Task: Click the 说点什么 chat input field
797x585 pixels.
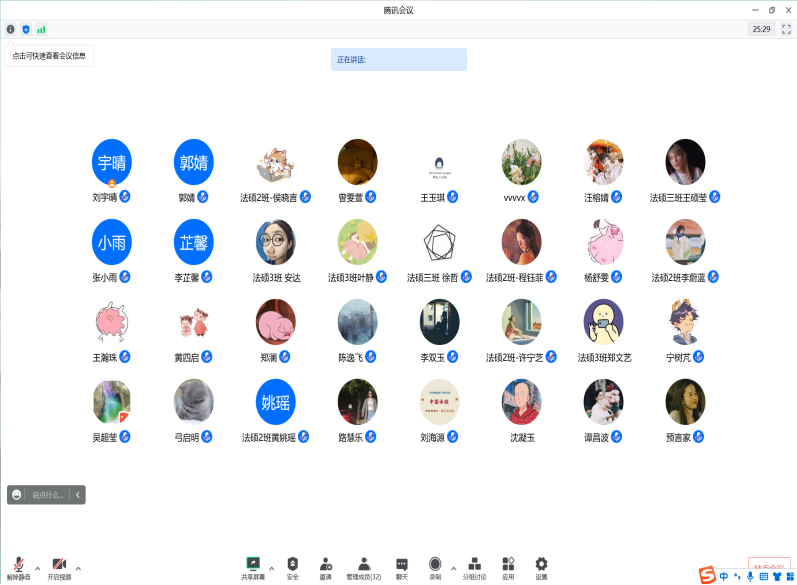Action: click(47, 494)
